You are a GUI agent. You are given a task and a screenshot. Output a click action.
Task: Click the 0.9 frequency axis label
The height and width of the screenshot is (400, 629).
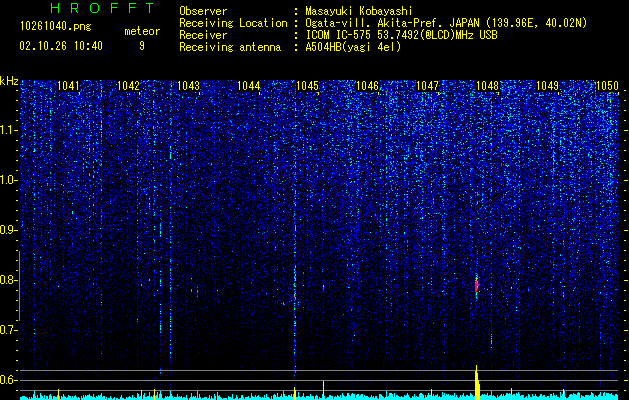[x=8, y=230]
